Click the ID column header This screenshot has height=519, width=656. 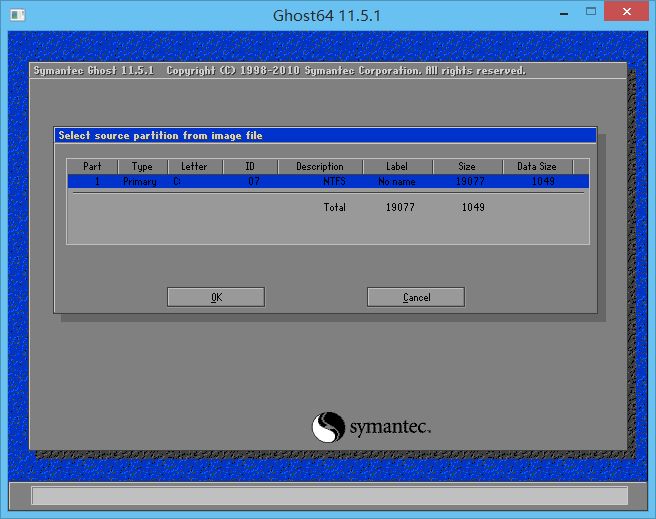pyautogui.click(x=250, y=167)
